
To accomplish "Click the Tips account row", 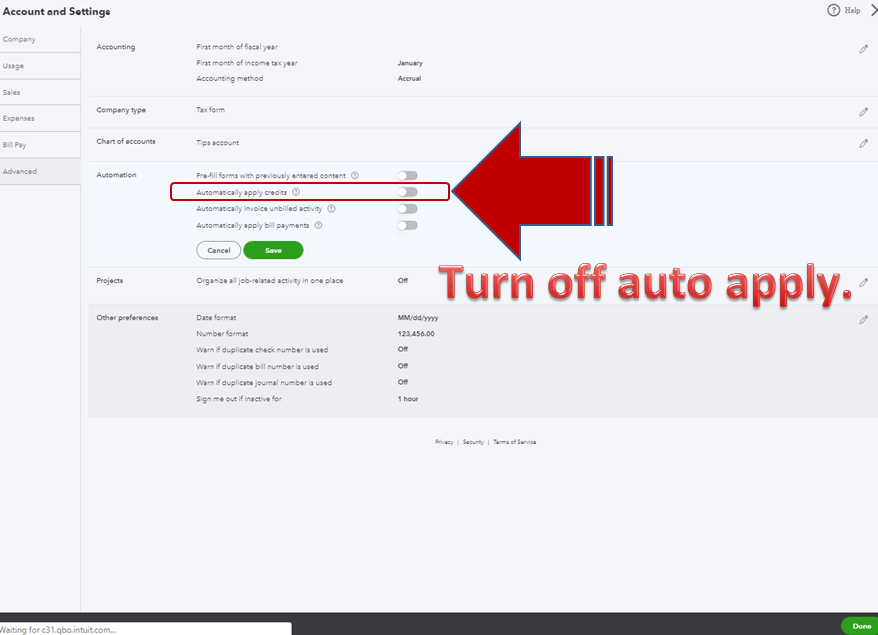I will point(217,143).
